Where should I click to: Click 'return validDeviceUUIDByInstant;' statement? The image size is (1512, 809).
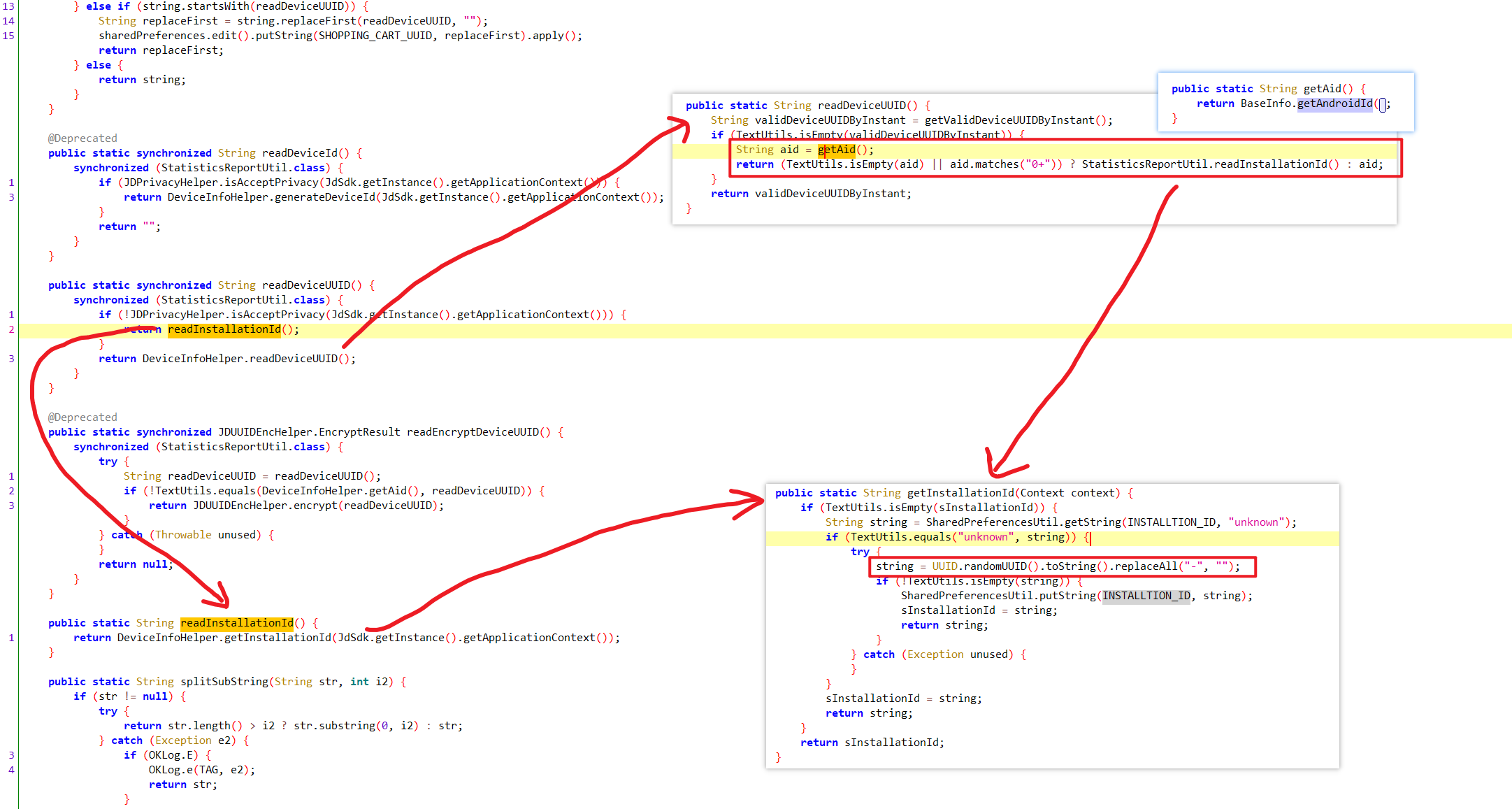pos(811,194)
